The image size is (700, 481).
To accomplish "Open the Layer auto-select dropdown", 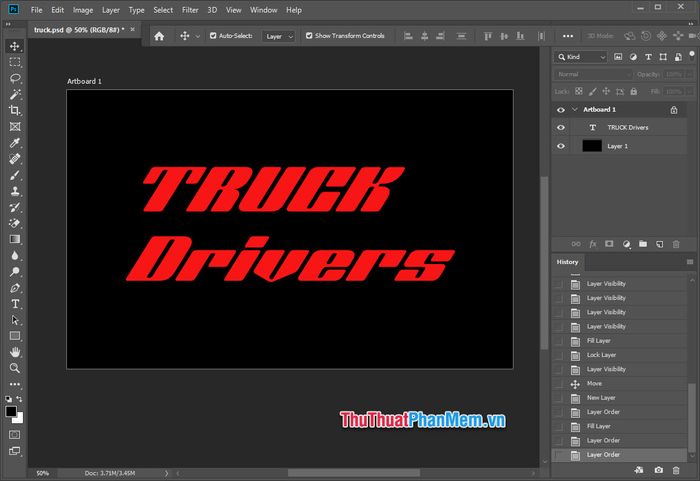I will 278,36.
